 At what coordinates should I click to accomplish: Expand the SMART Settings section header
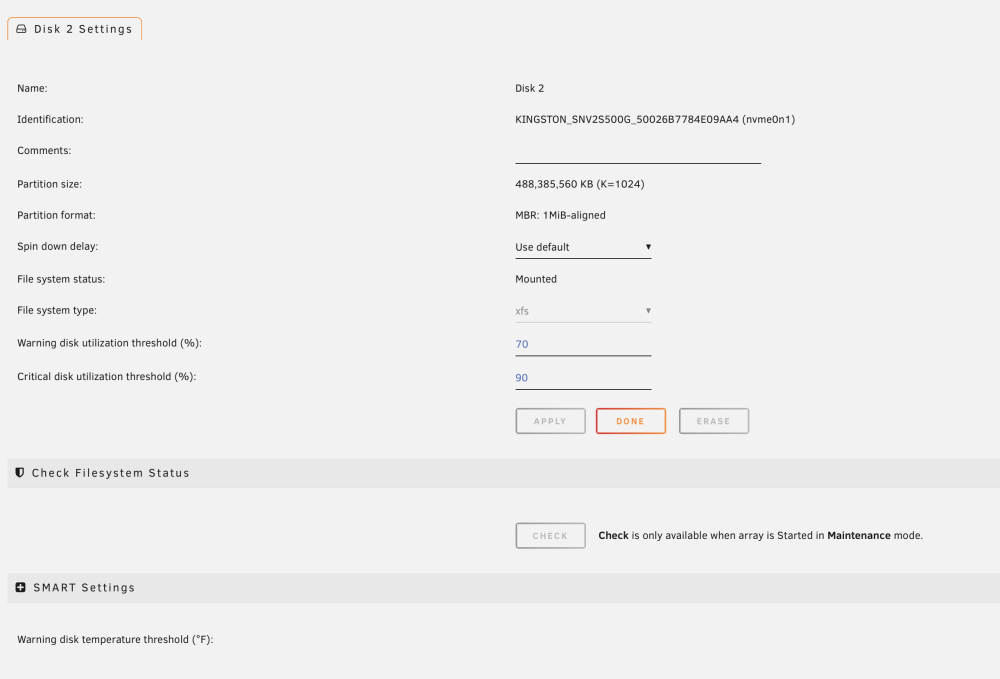[x=504, y=588]
